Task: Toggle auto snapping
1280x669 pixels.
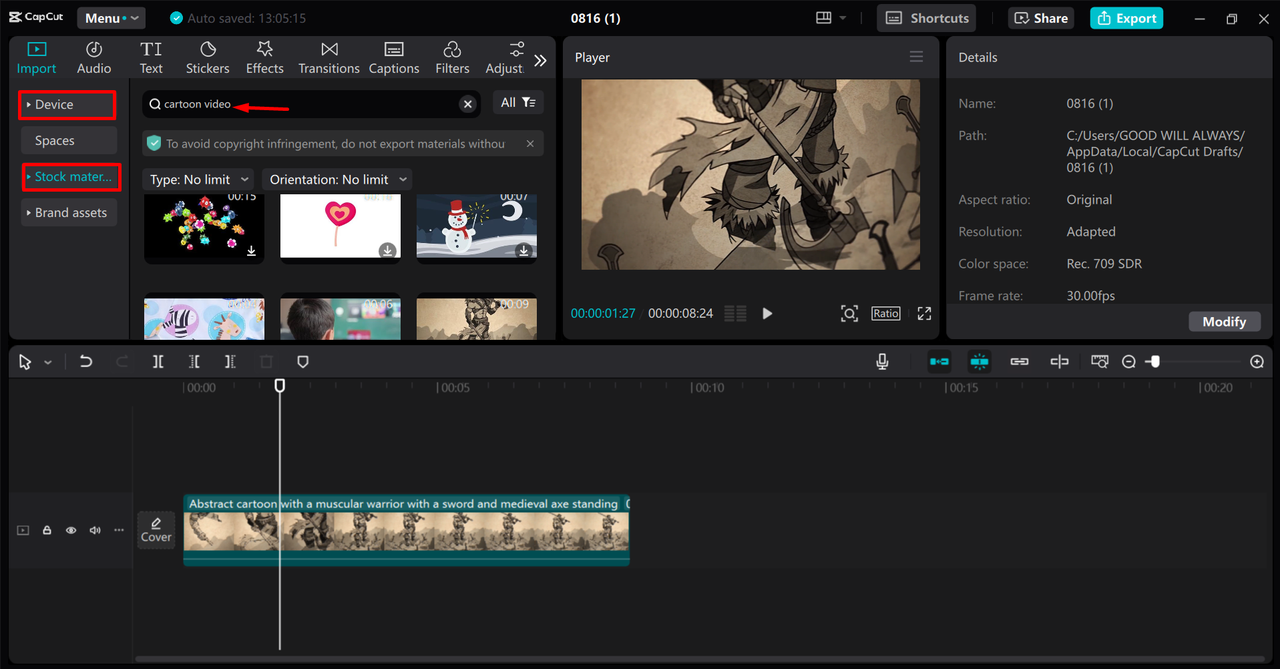Action: (979, 362)
